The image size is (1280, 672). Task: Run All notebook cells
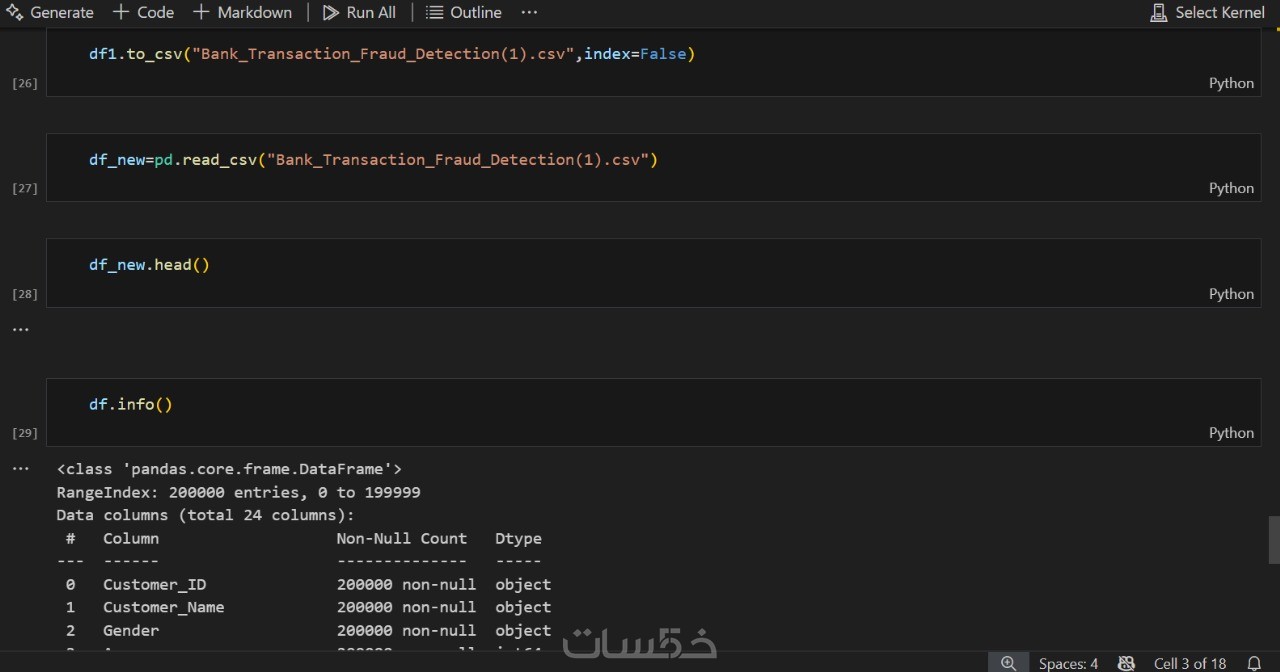(359, 12)
